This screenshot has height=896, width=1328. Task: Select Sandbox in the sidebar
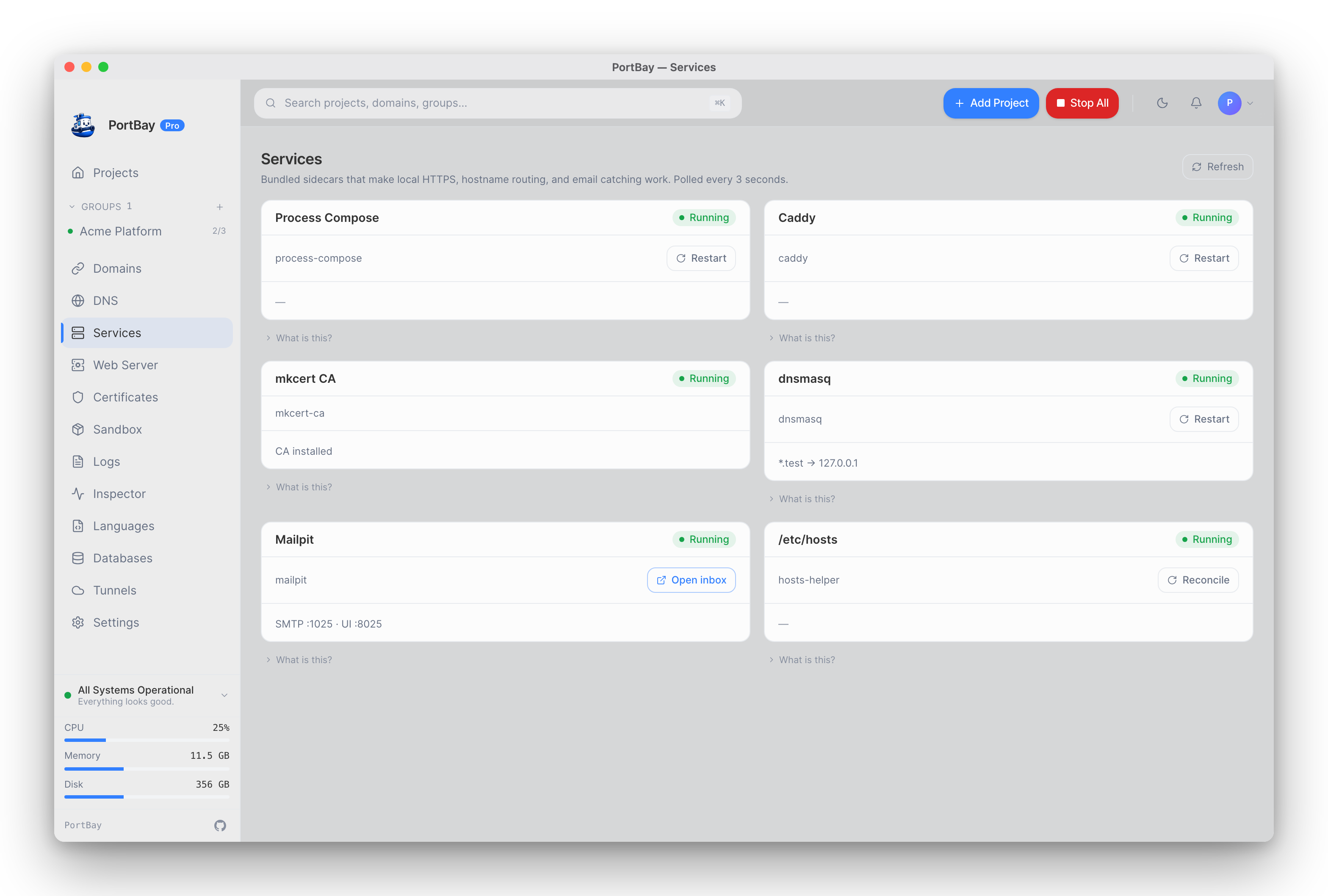(x=147, y=429)
